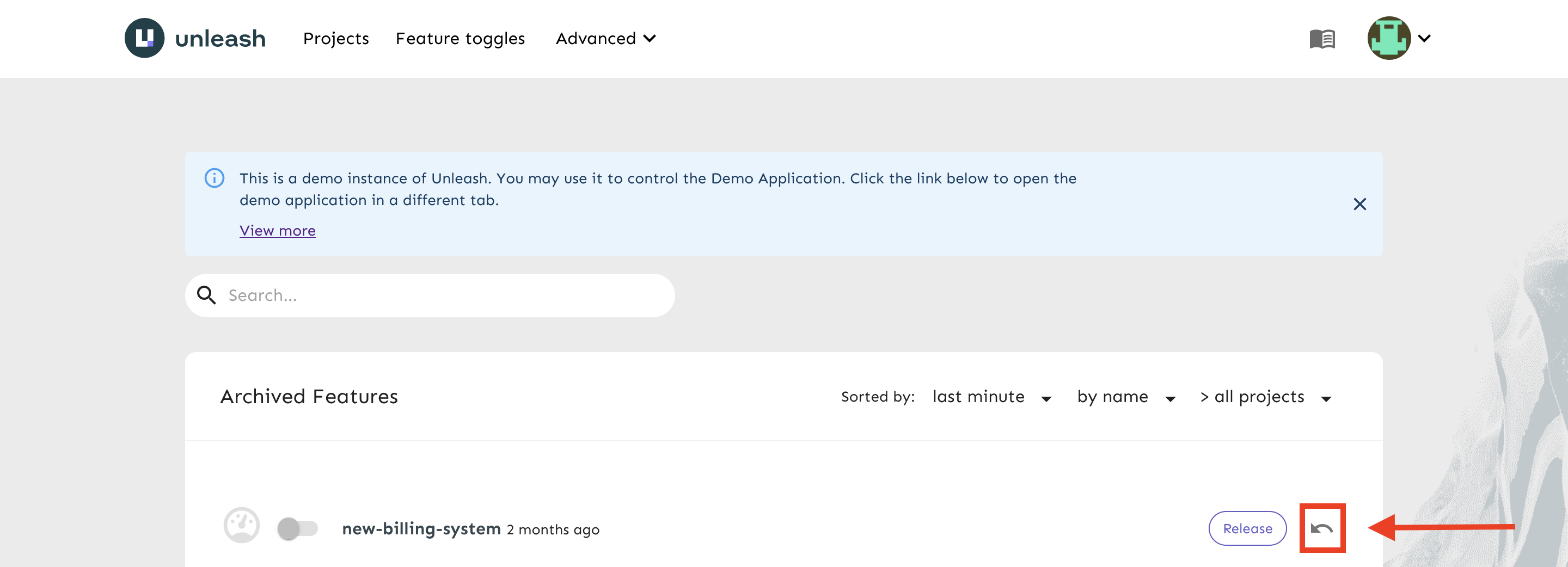The image size is (1568, 567).
Task: Expand the user profile chevron
Action: coord(1424,38)
